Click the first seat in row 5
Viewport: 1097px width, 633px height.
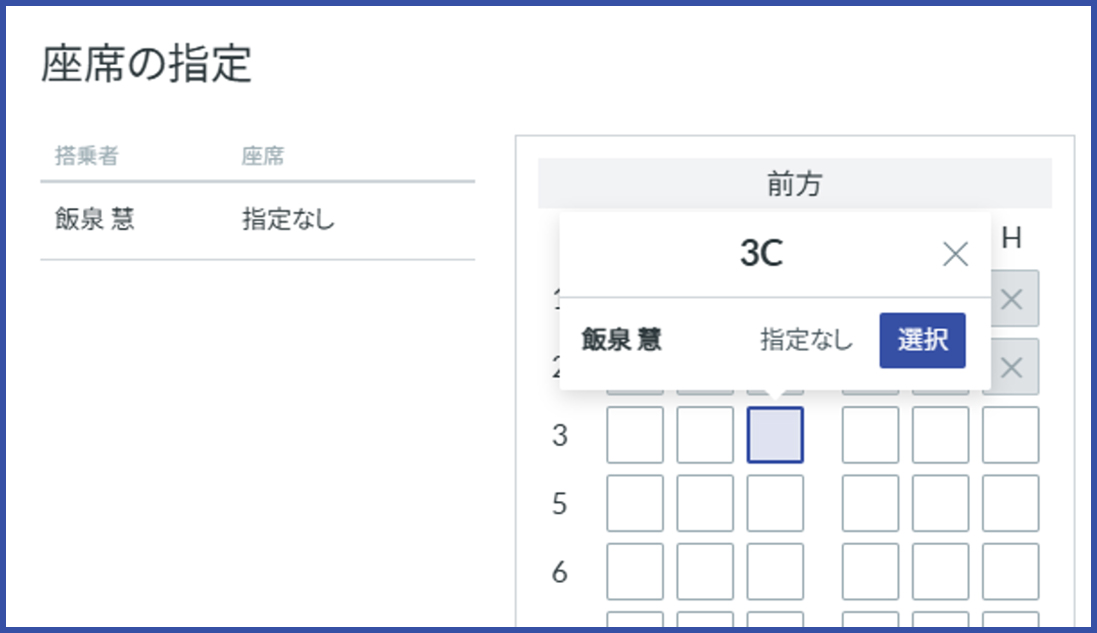(634, 504)
